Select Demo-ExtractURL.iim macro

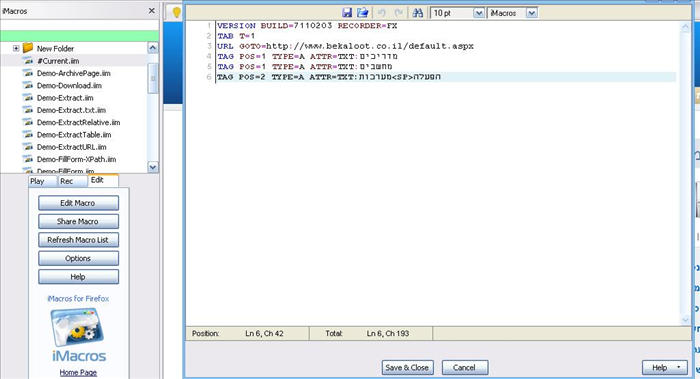click(x=71, y=147)
